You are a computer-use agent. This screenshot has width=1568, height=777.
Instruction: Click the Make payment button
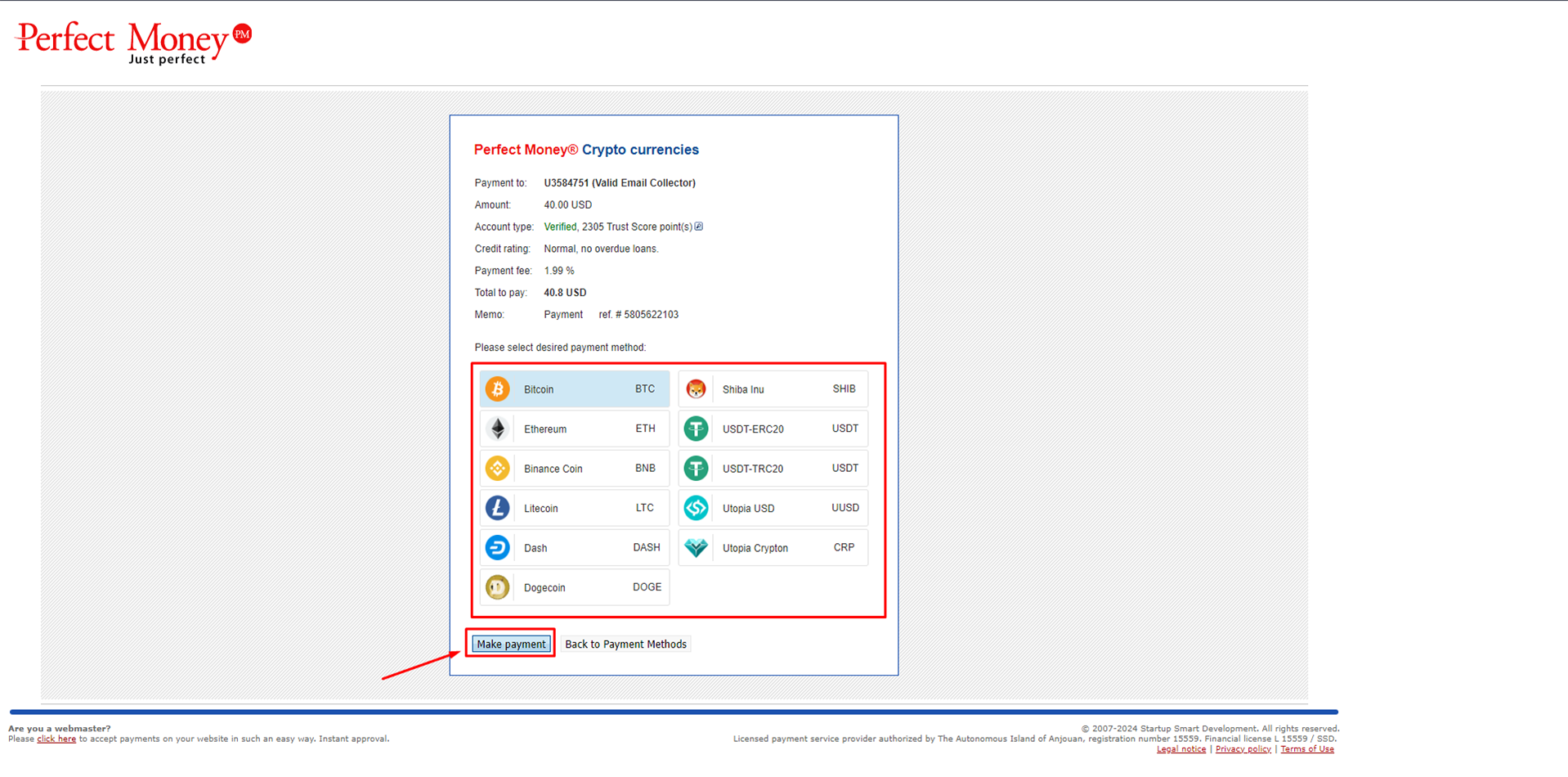click(x=511, y=645)
